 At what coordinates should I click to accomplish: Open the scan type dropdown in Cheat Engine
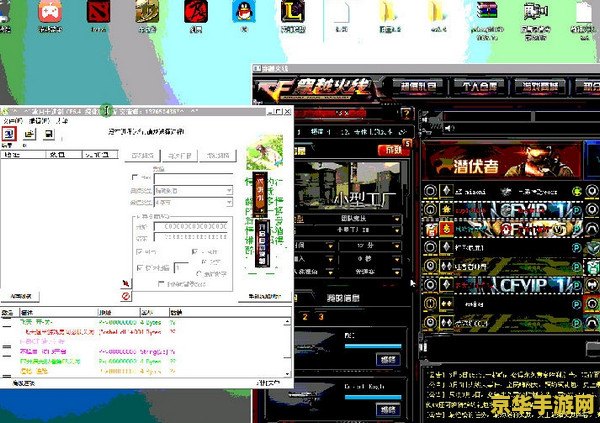(x=193, y=190)
